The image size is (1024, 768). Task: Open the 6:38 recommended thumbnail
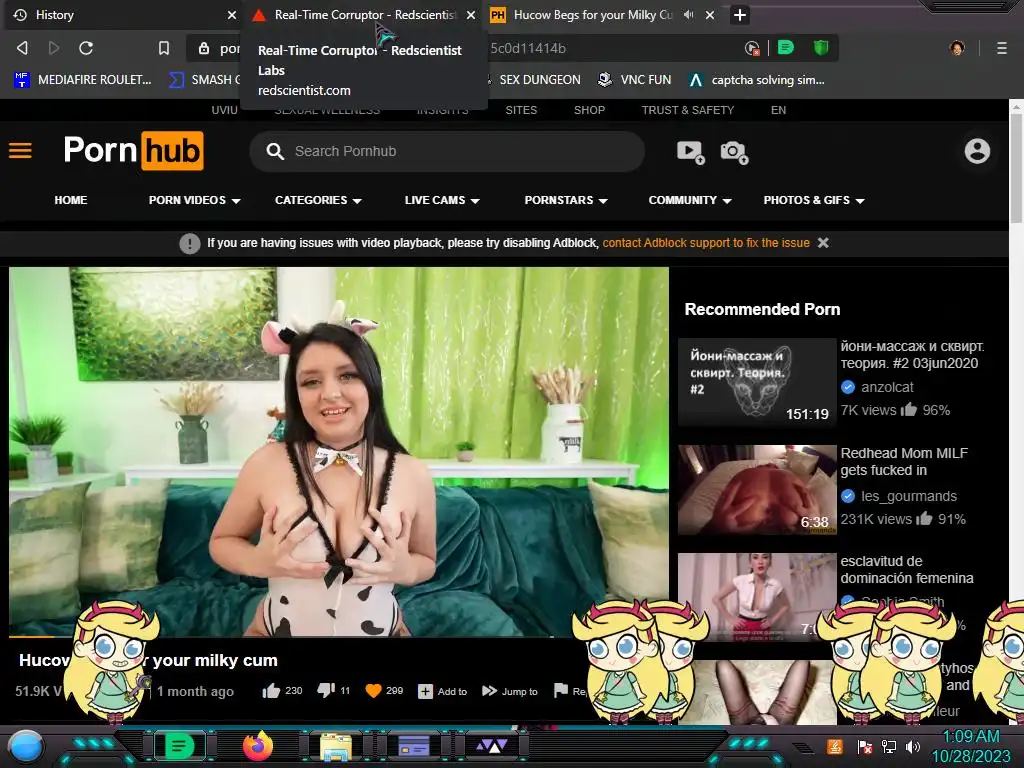click(757, 490)
